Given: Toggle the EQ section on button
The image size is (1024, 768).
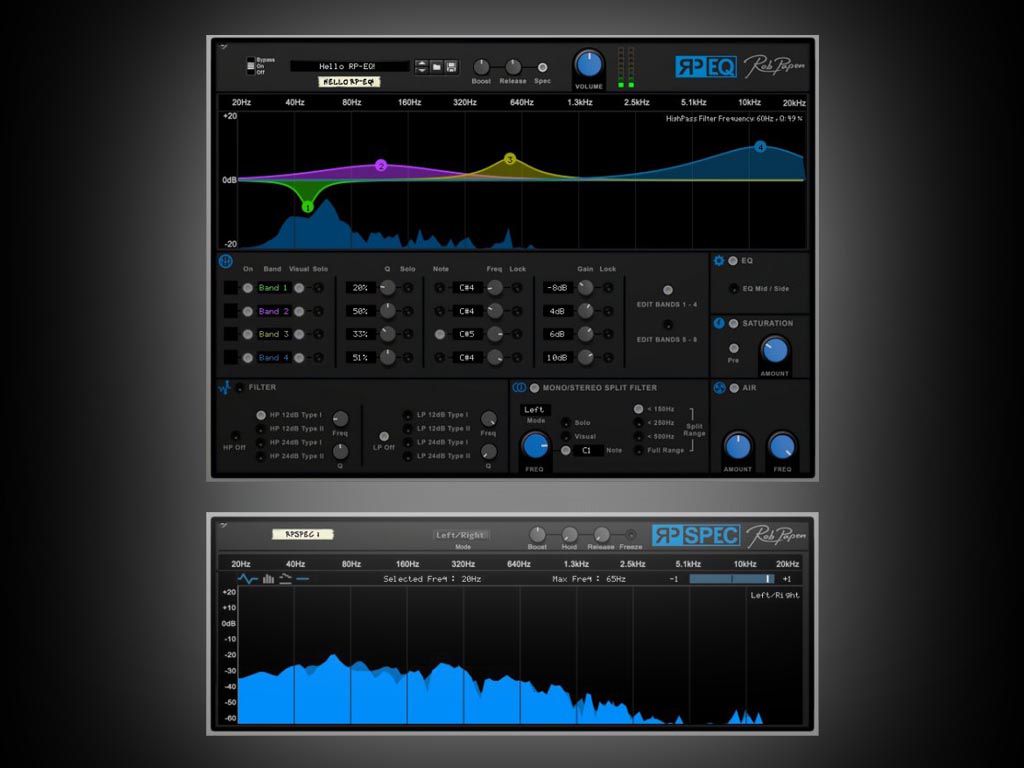Looking at the screenshot, I should click(733, 261).
